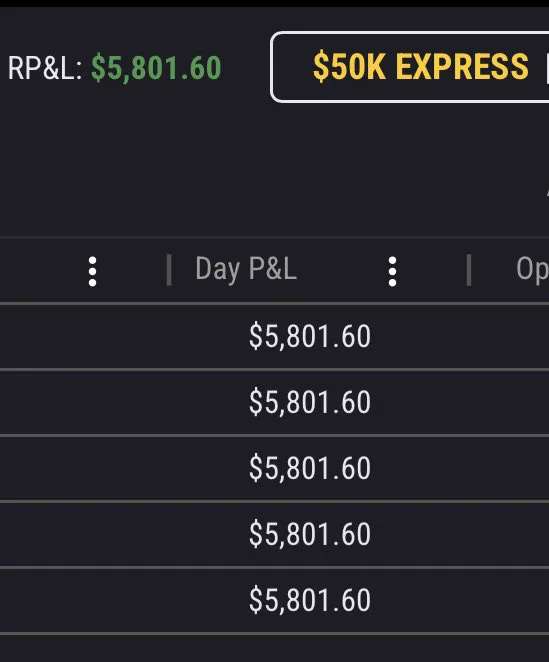Select the first row's cell under the Op column
Viewport: 549px width, 662px height.
click(x=509, y=336)
